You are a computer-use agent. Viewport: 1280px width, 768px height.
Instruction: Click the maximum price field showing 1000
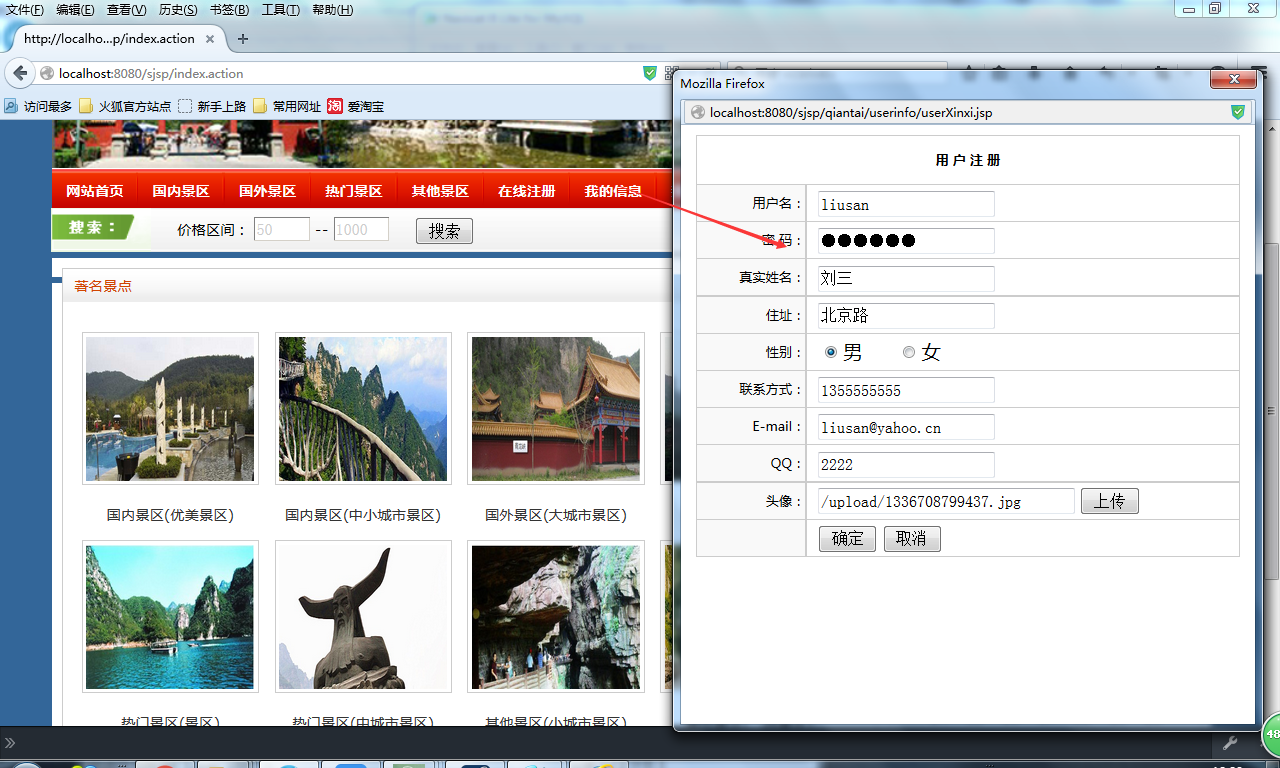click(361, 229)
